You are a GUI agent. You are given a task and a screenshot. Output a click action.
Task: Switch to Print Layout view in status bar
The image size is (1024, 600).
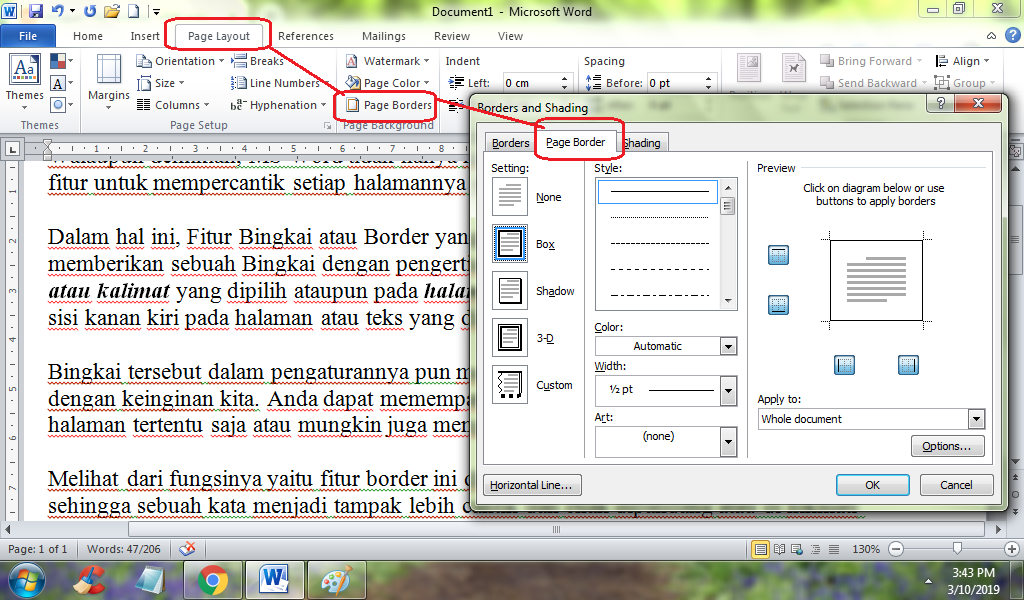point(760,549)
